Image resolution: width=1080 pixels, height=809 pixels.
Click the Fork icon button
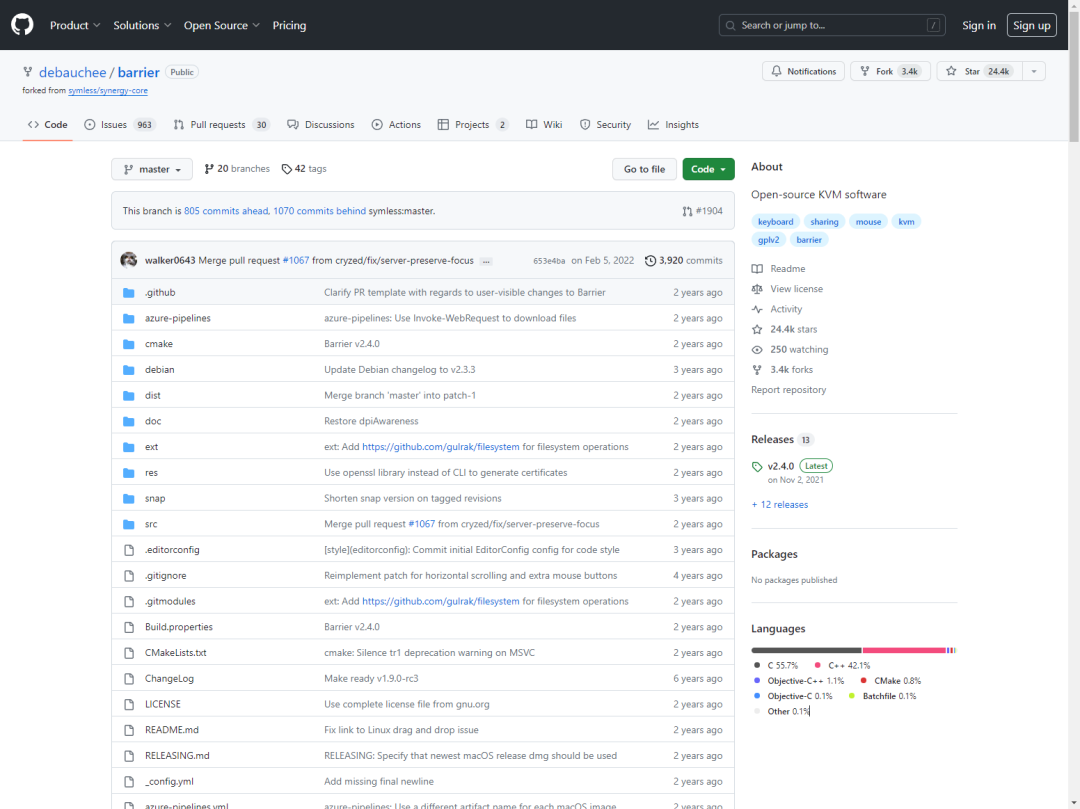[865, 72]
